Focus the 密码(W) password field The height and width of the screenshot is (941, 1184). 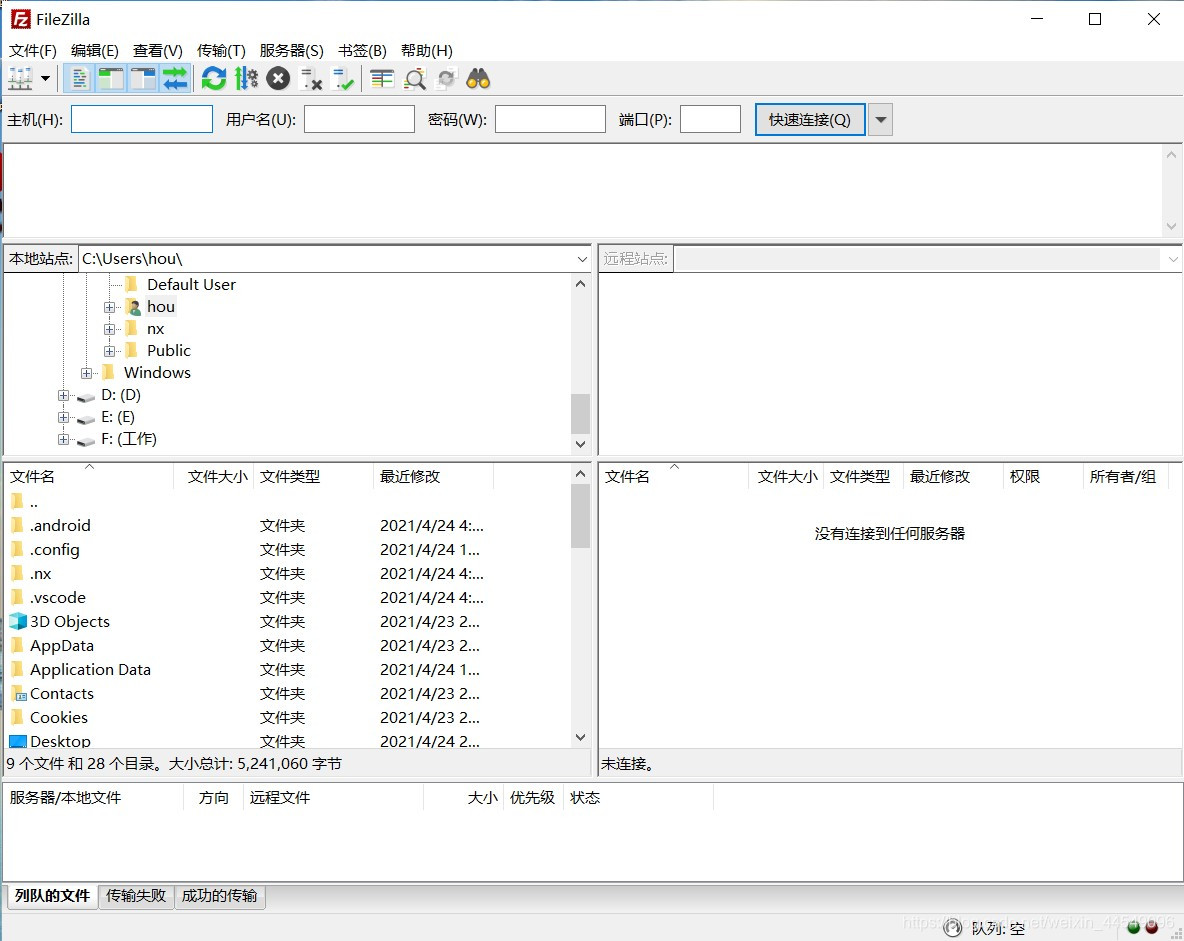(550, 119)
